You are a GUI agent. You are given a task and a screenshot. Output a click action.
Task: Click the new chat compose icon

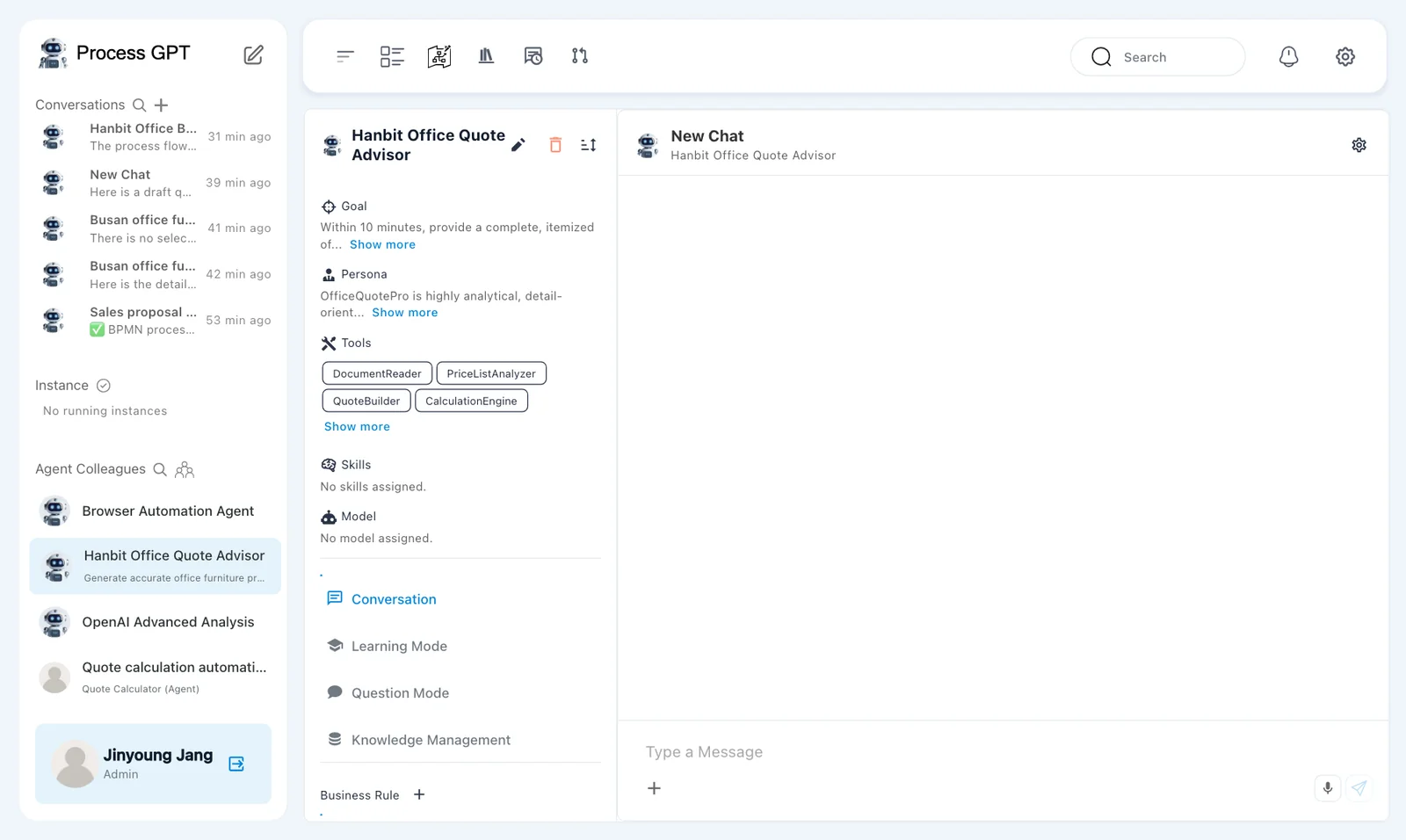pyautogui.click(x=253, y=54)
